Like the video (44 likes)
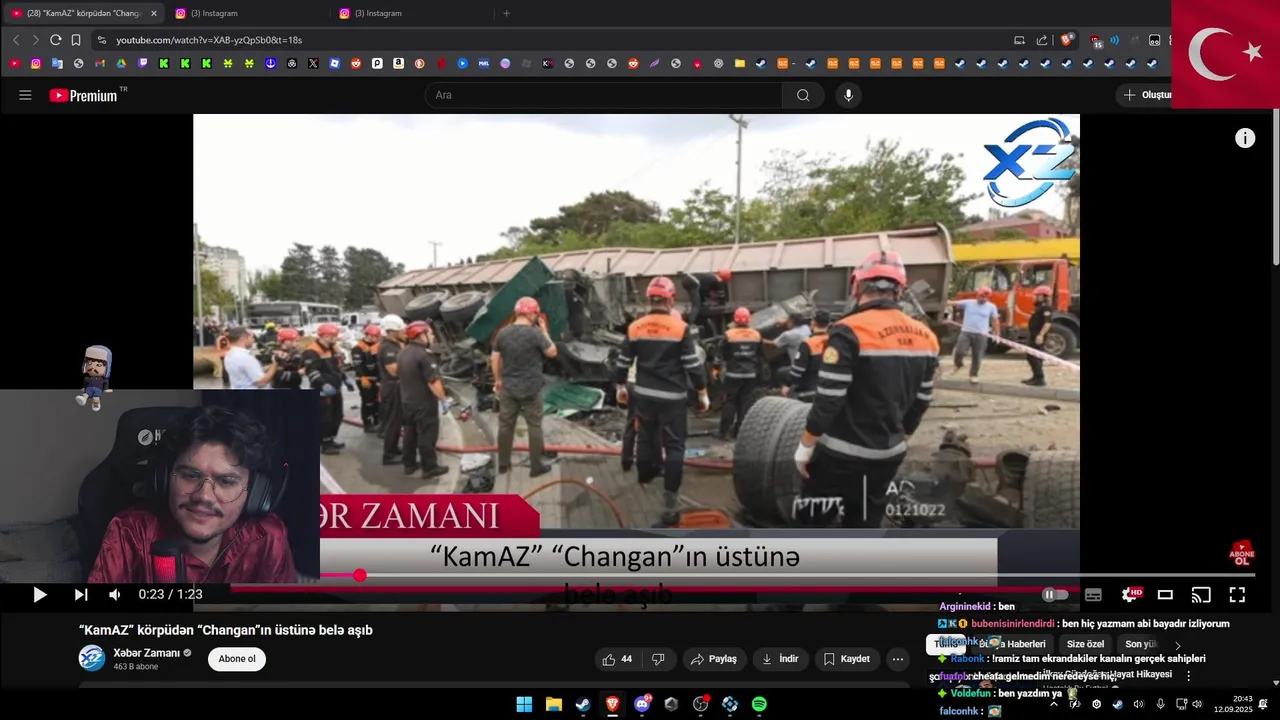 (617, 659)
